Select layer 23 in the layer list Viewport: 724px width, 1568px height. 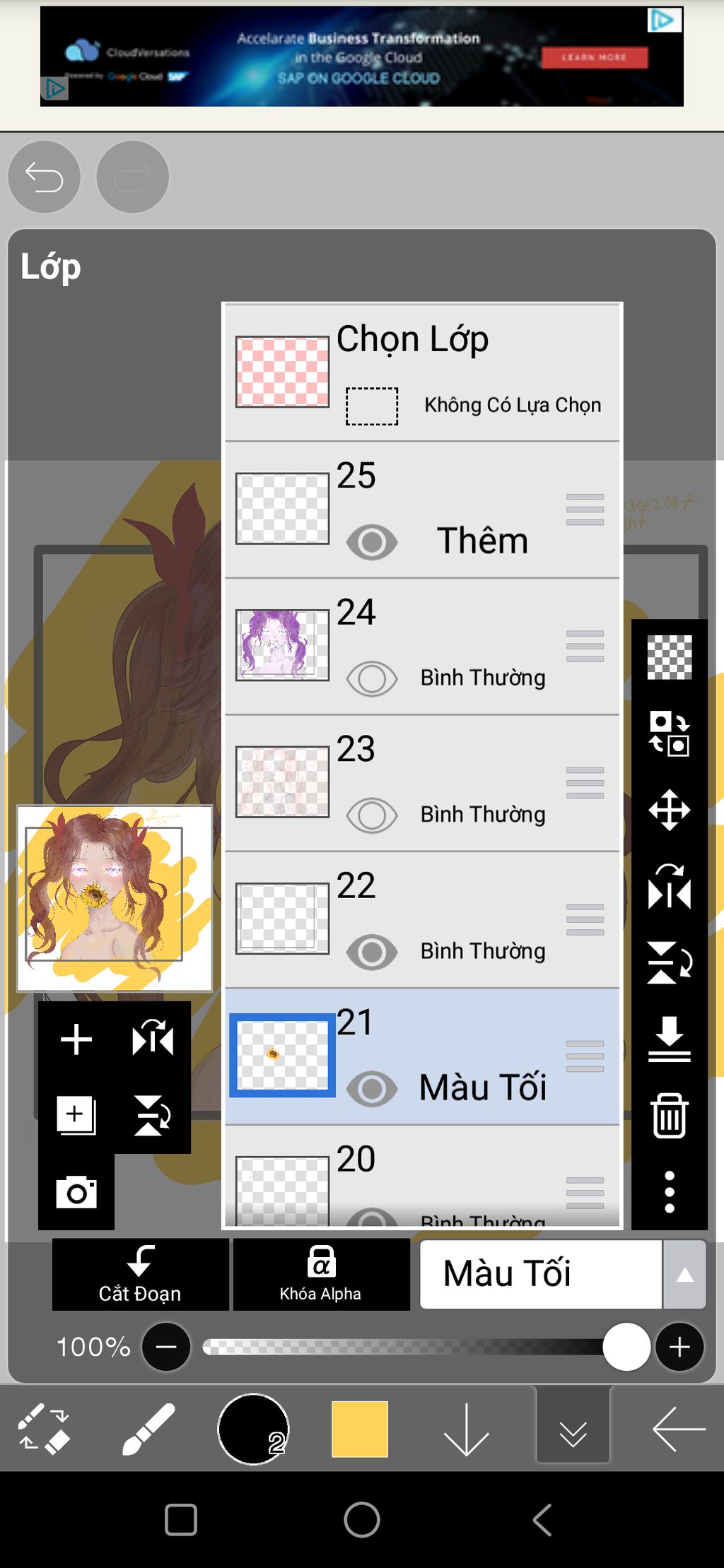tap(422, 783)
